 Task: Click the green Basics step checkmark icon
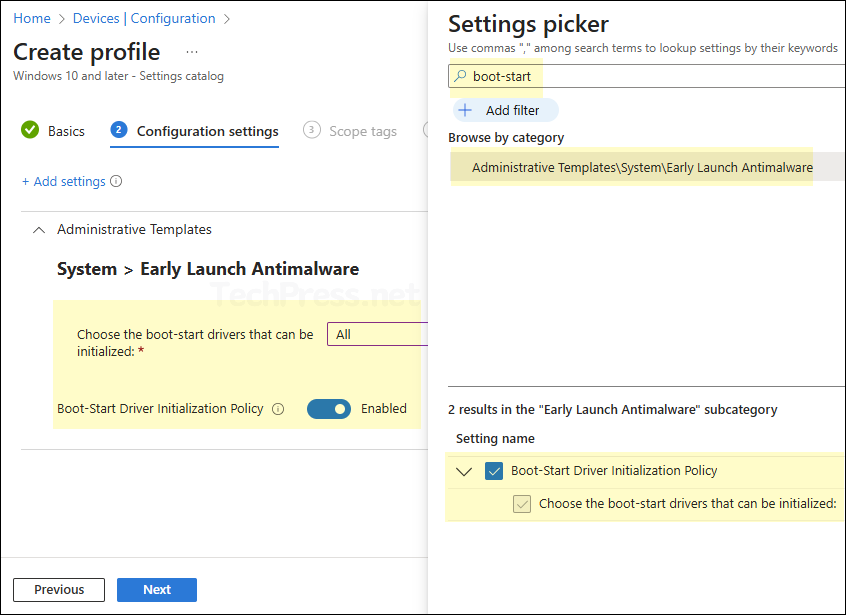click(30, 130)
